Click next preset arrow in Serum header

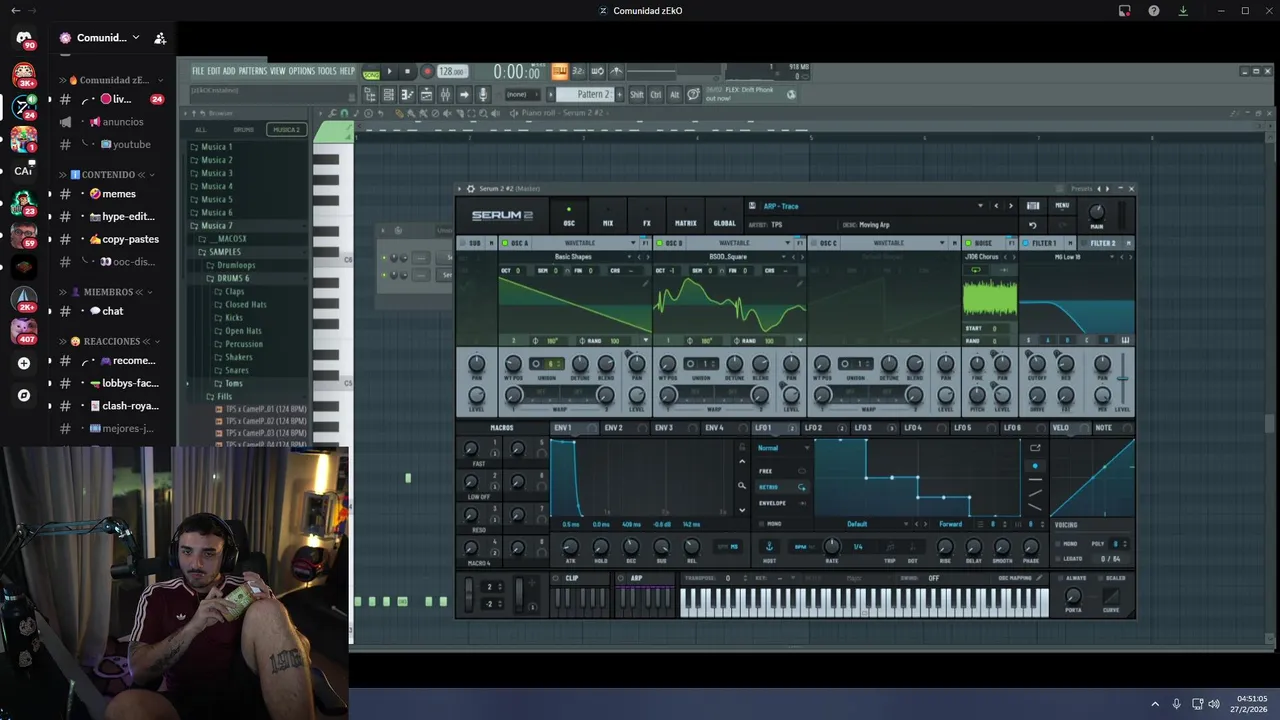coord(1010,206)
